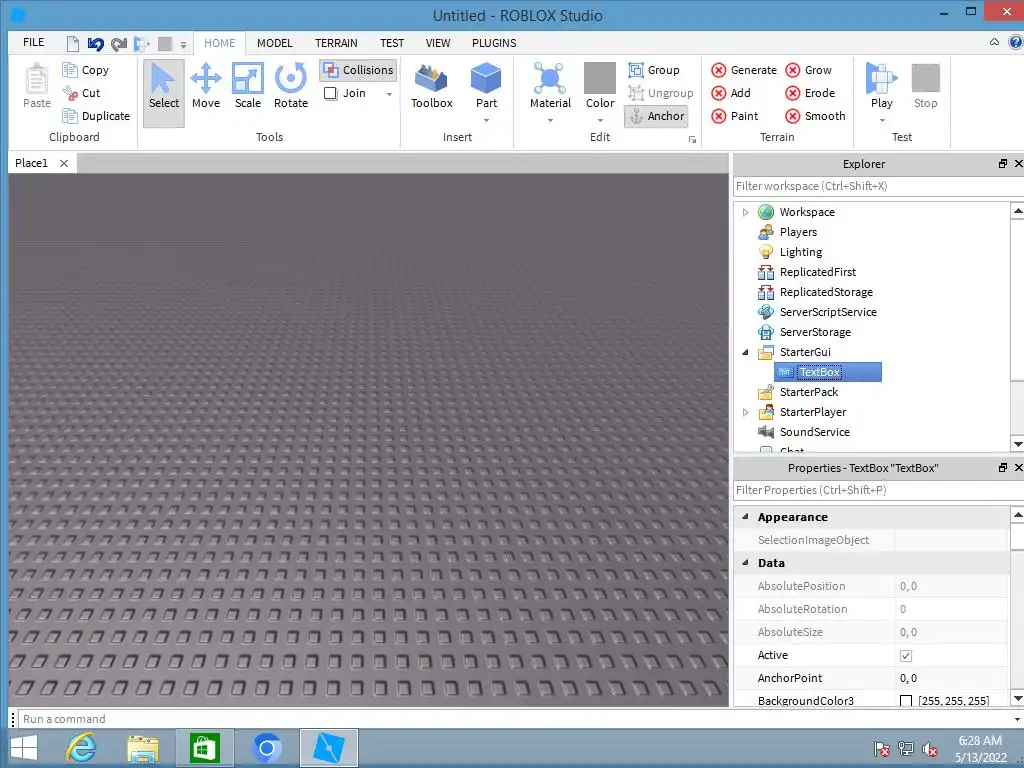Click the Erode terrain tool

coord(810,93)
